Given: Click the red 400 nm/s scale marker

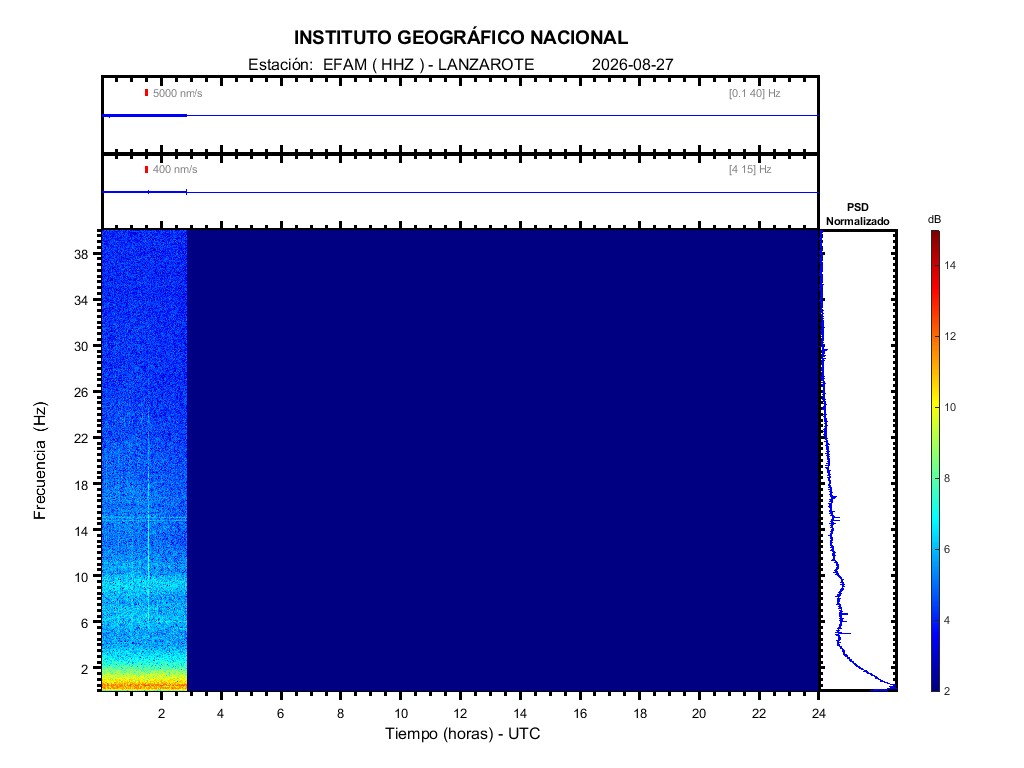Looking at the screenshot, I should tap(146, 169).
